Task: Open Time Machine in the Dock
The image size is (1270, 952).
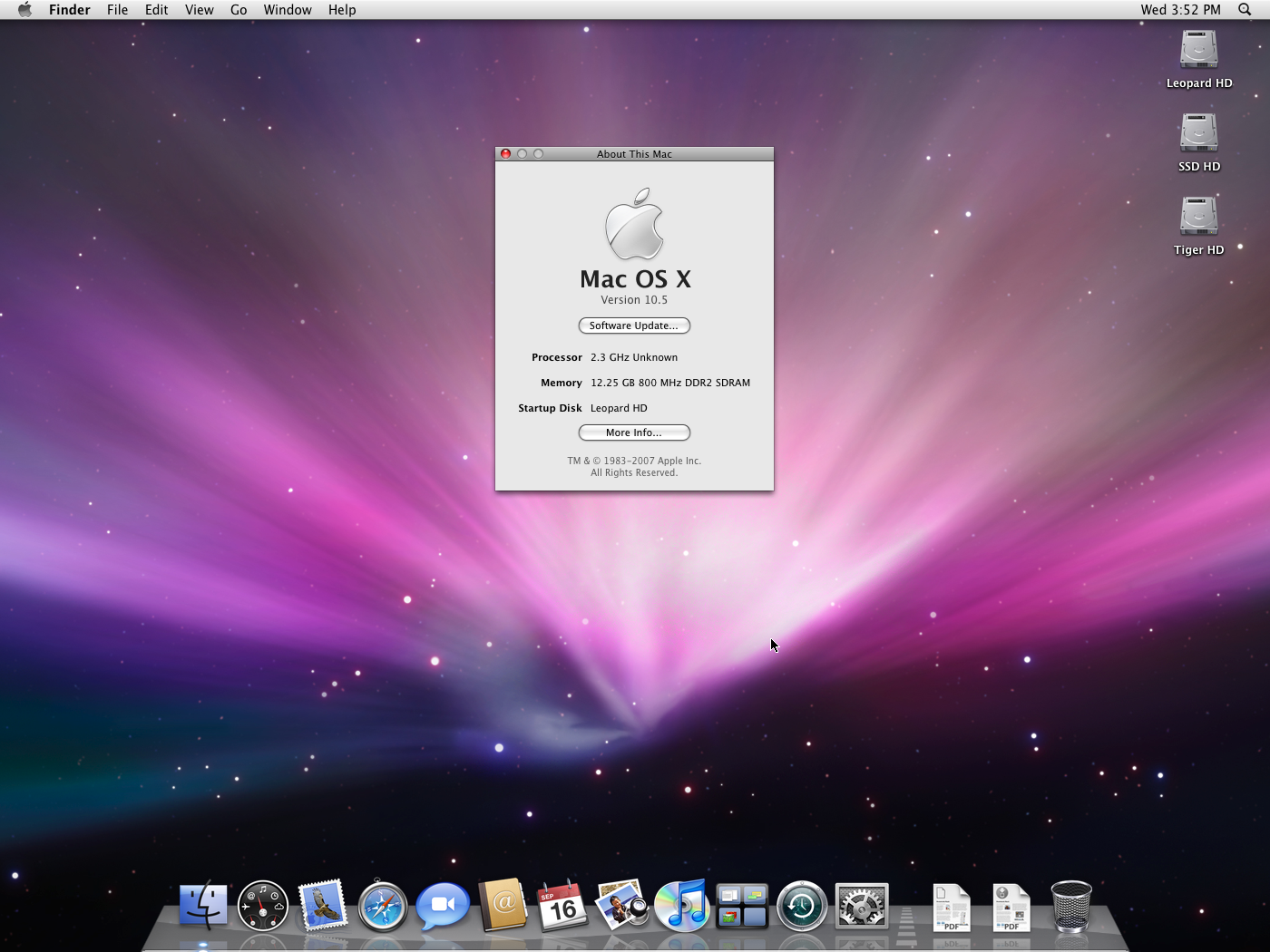Action: coord(801,905)
